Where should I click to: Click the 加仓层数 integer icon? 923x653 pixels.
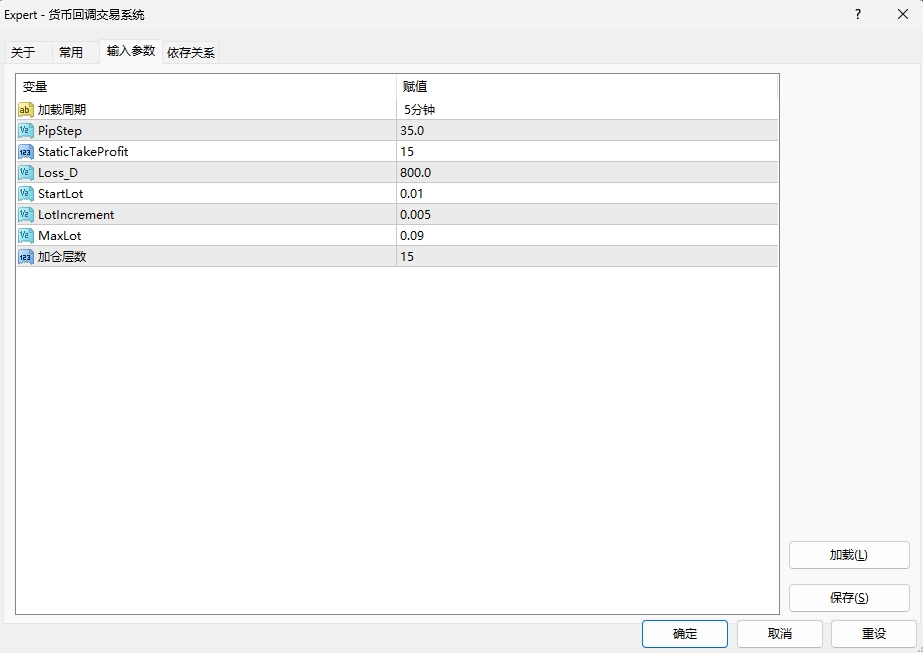coord(26,257)
